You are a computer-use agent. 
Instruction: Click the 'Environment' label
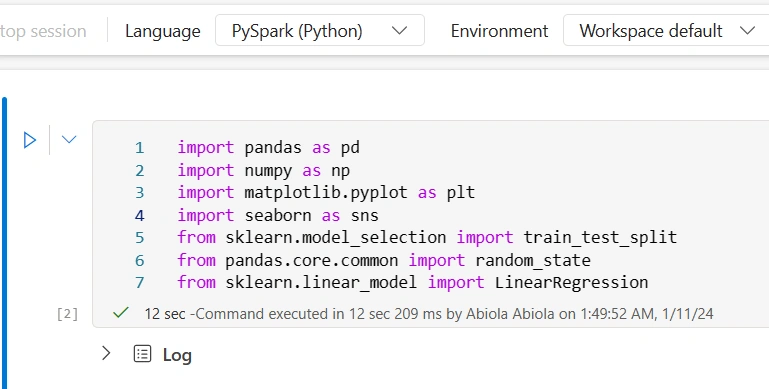click(x=499, y=31)
